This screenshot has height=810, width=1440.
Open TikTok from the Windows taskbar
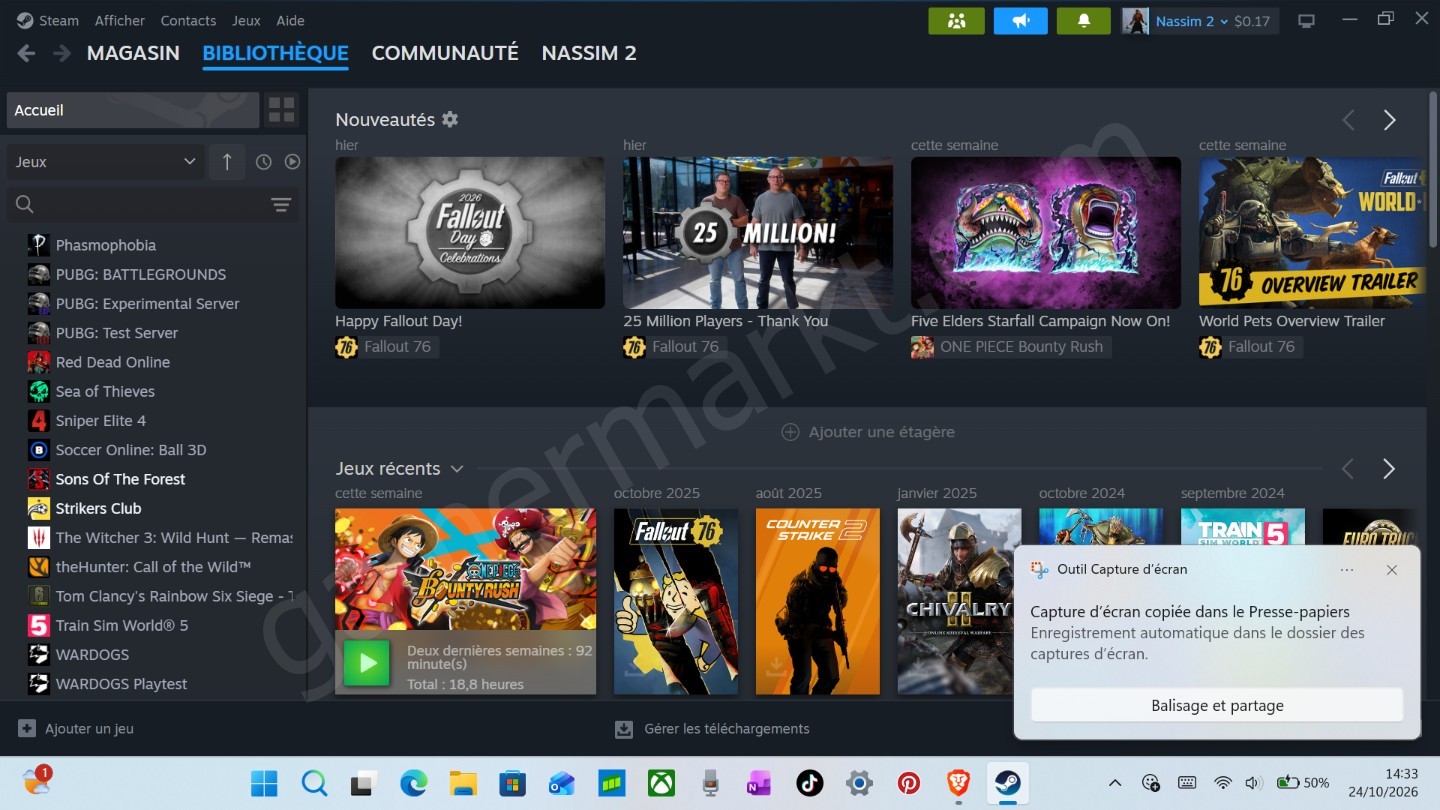810,783
